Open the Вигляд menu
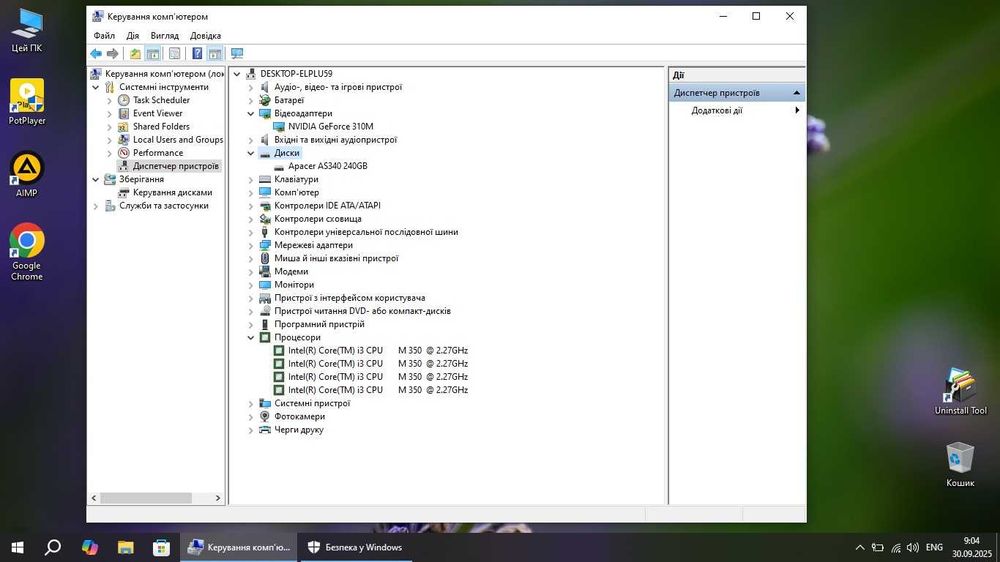The height and width of the screenshot is (562, 1000). point(165,36)
